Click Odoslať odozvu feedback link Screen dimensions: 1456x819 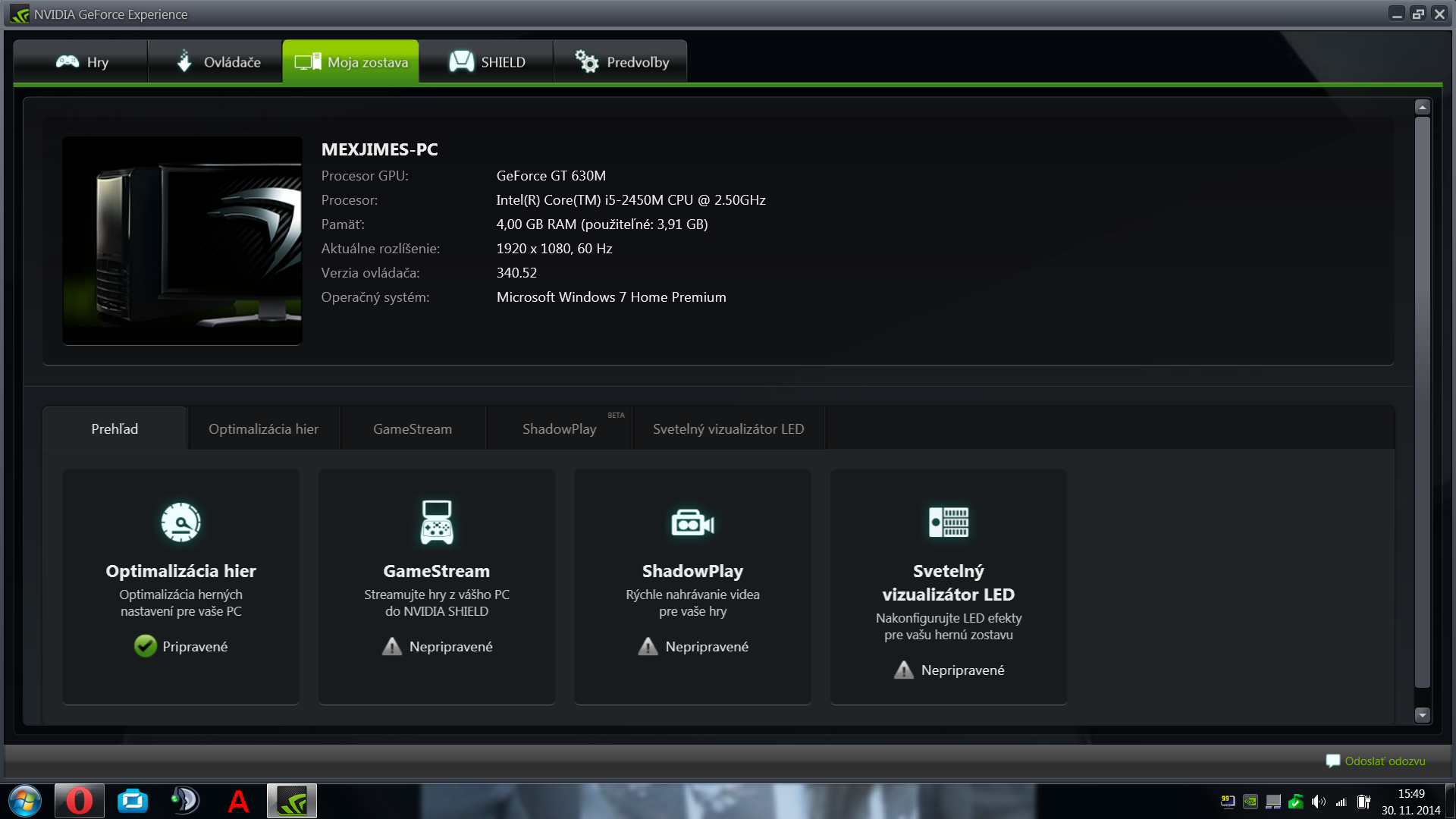[1384, 761]
